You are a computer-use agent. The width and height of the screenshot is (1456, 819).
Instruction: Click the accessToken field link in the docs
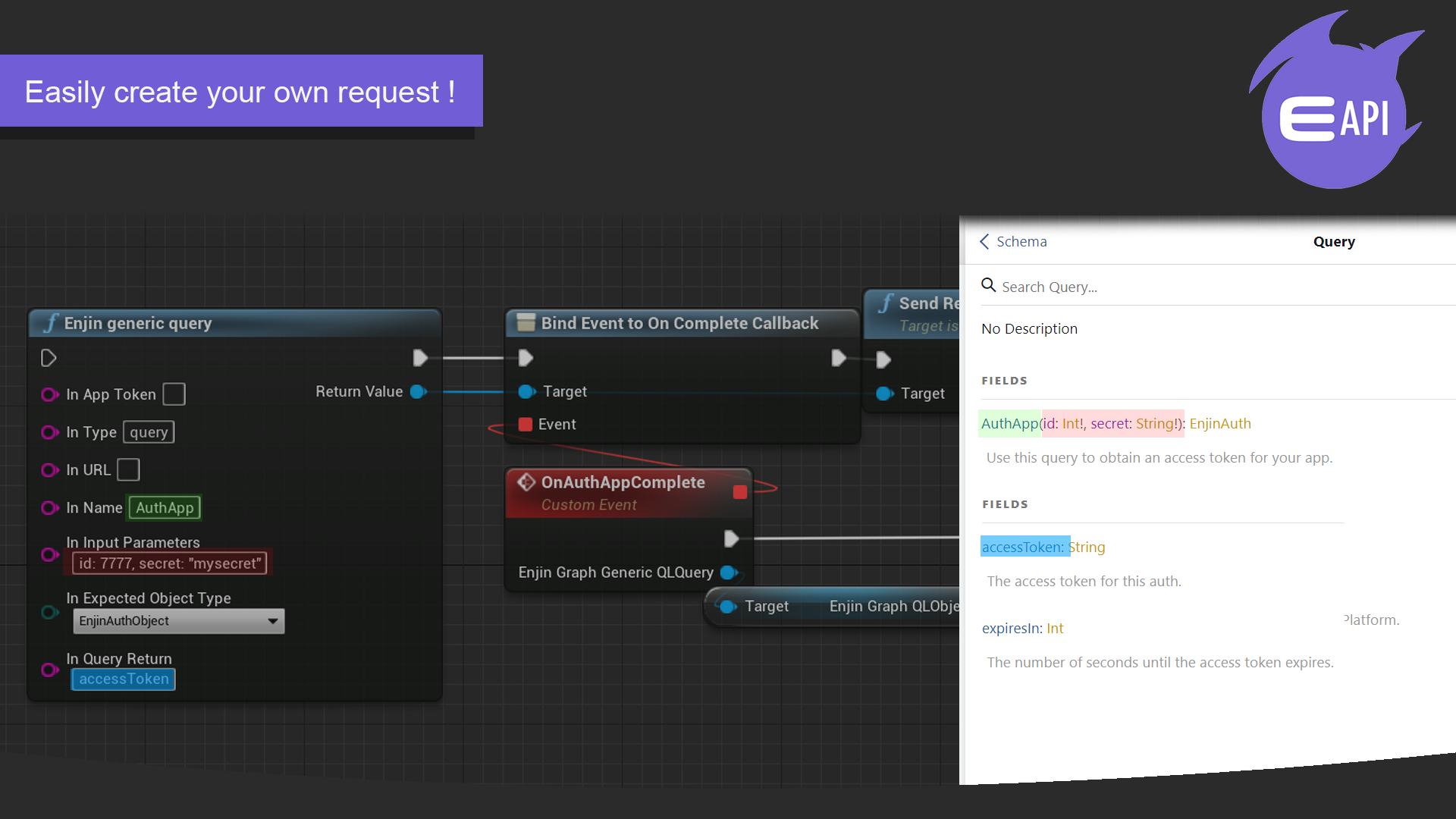tap(1021, 547)
